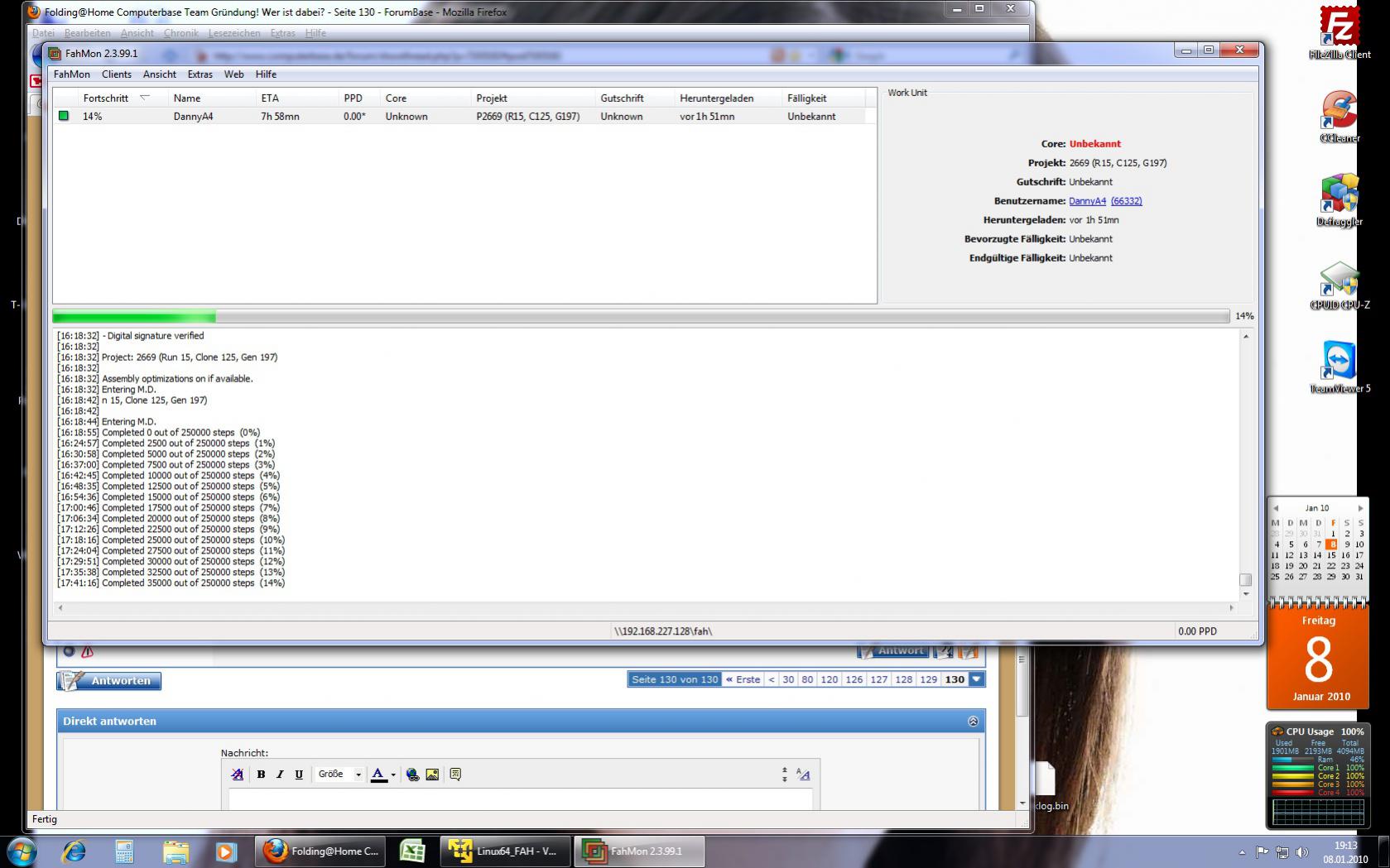Open text color dropdown arrow
The width and height of the screenshot is (1390, 868).
tap(393, 774)
